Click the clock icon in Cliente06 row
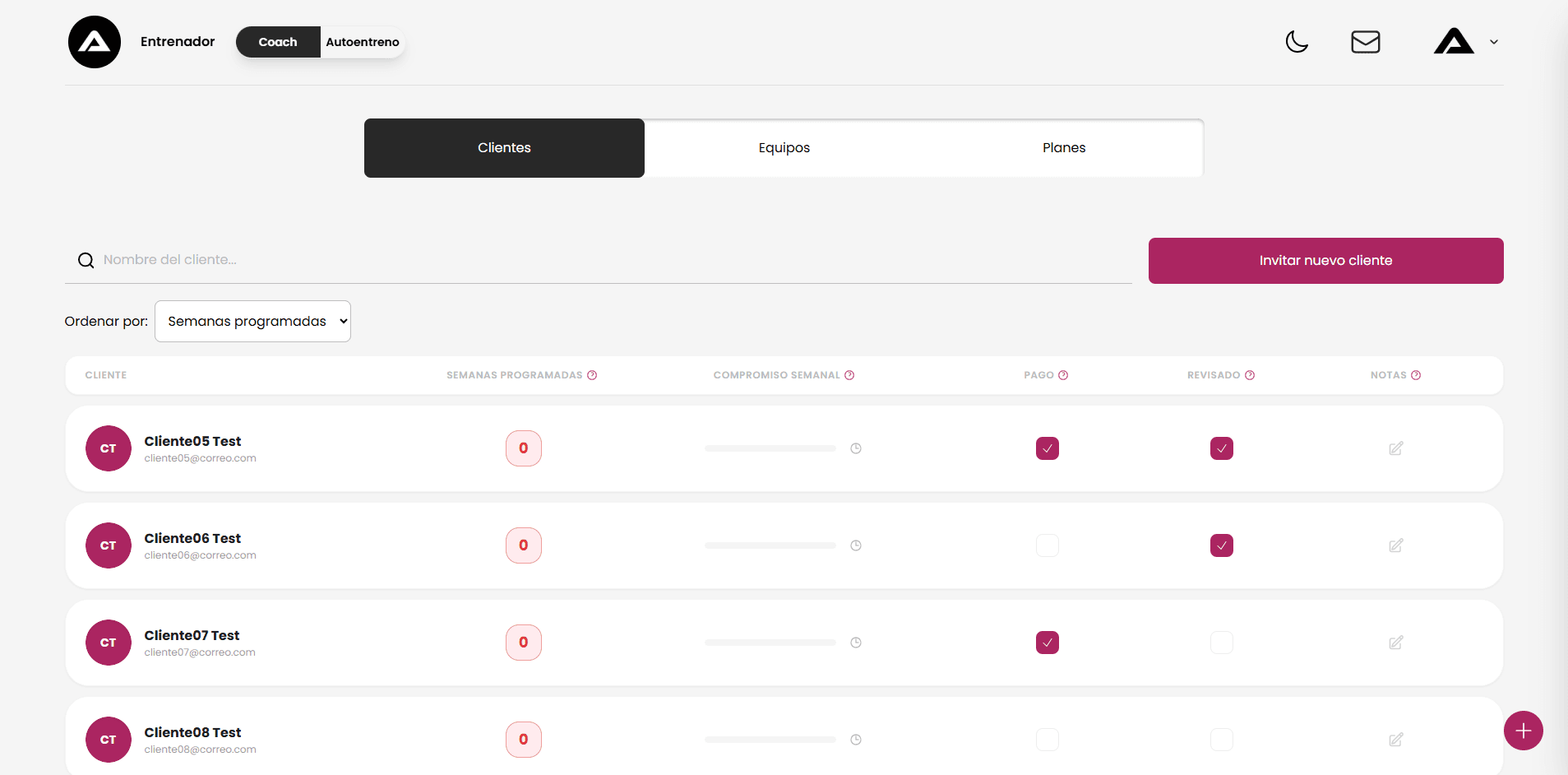The image size is (1568, 775). [855, 545]
